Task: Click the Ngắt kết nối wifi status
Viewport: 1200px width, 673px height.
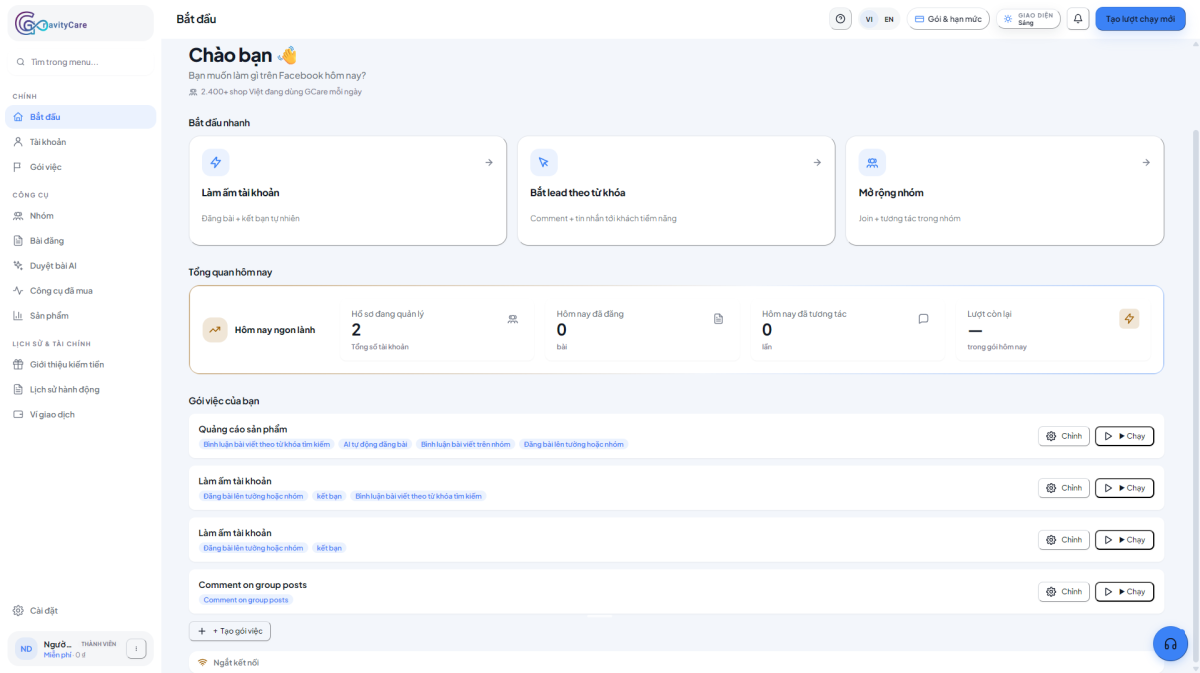Action: (228, 662)
